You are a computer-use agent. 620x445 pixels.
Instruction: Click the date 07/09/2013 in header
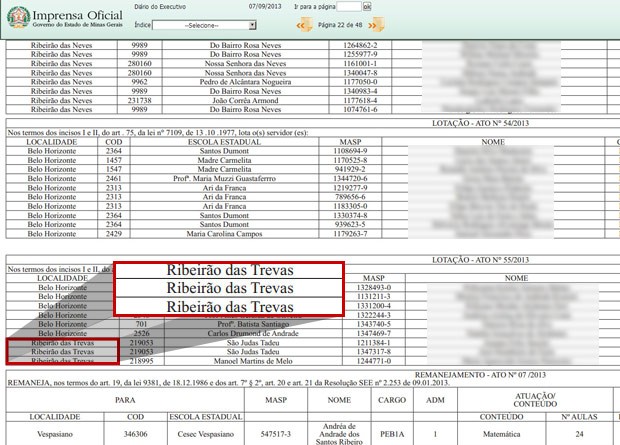(x=266, y=6)
